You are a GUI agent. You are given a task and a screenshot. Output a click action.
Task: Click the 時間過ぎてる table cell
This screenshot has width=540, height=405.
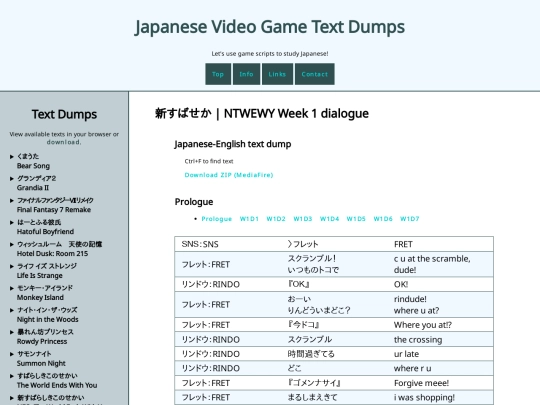[334, 354]
